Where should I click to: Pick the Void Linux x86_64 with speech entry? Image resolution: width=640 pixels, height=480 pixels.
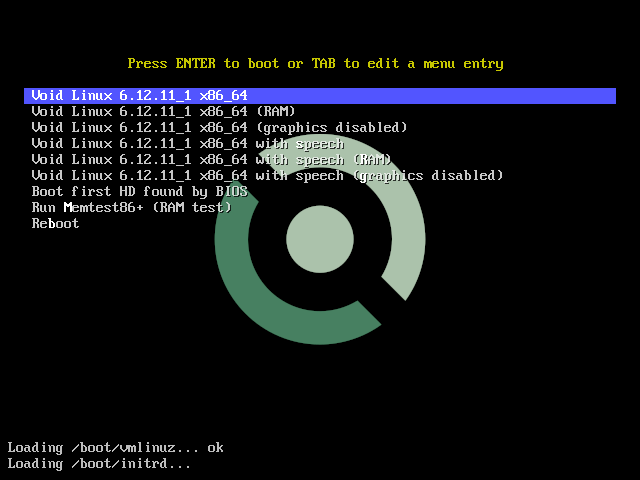[x=188, y=143]
